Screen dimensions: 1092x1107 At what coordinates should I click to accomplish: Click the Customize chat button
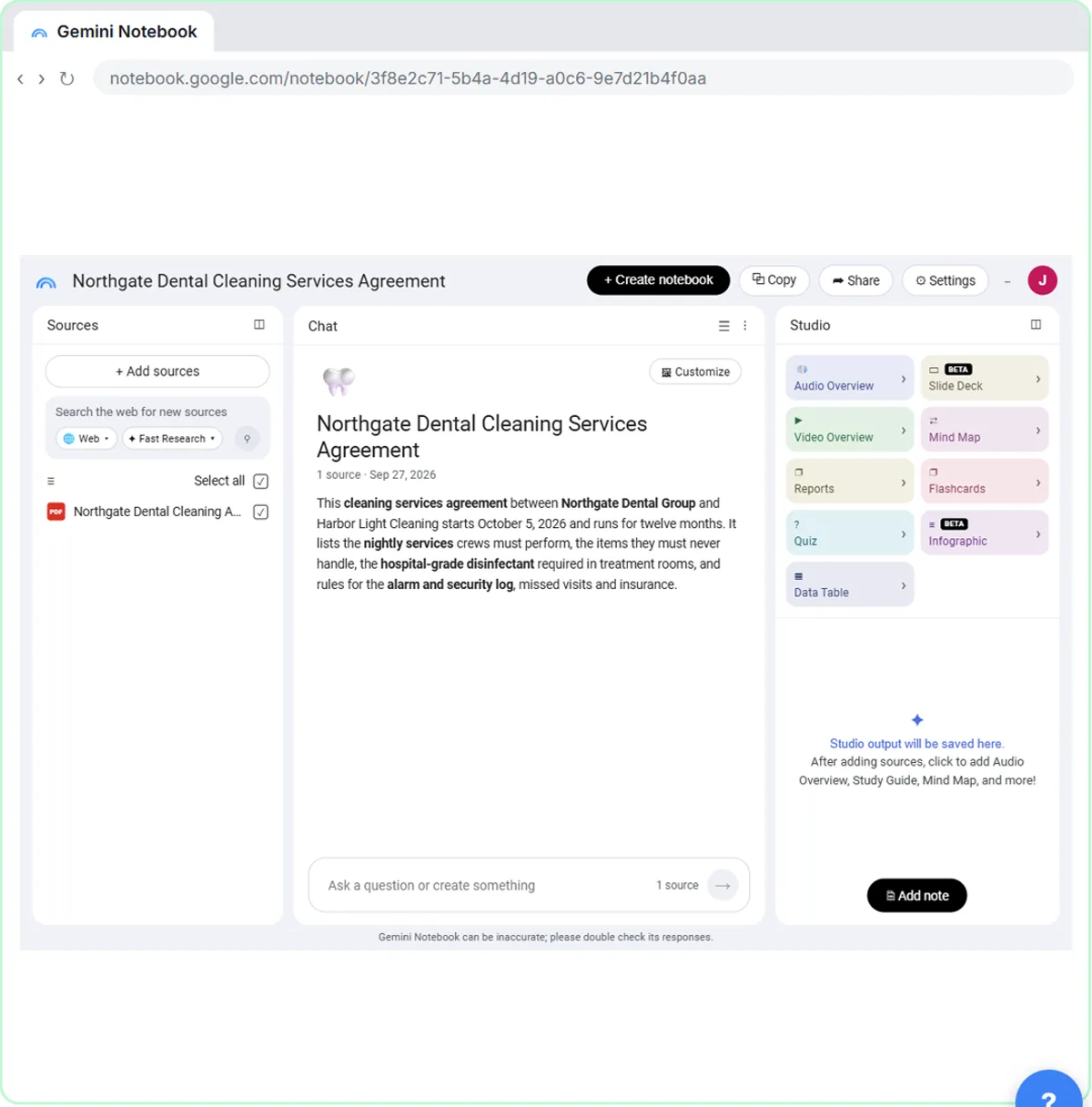[x=695, y=371]
